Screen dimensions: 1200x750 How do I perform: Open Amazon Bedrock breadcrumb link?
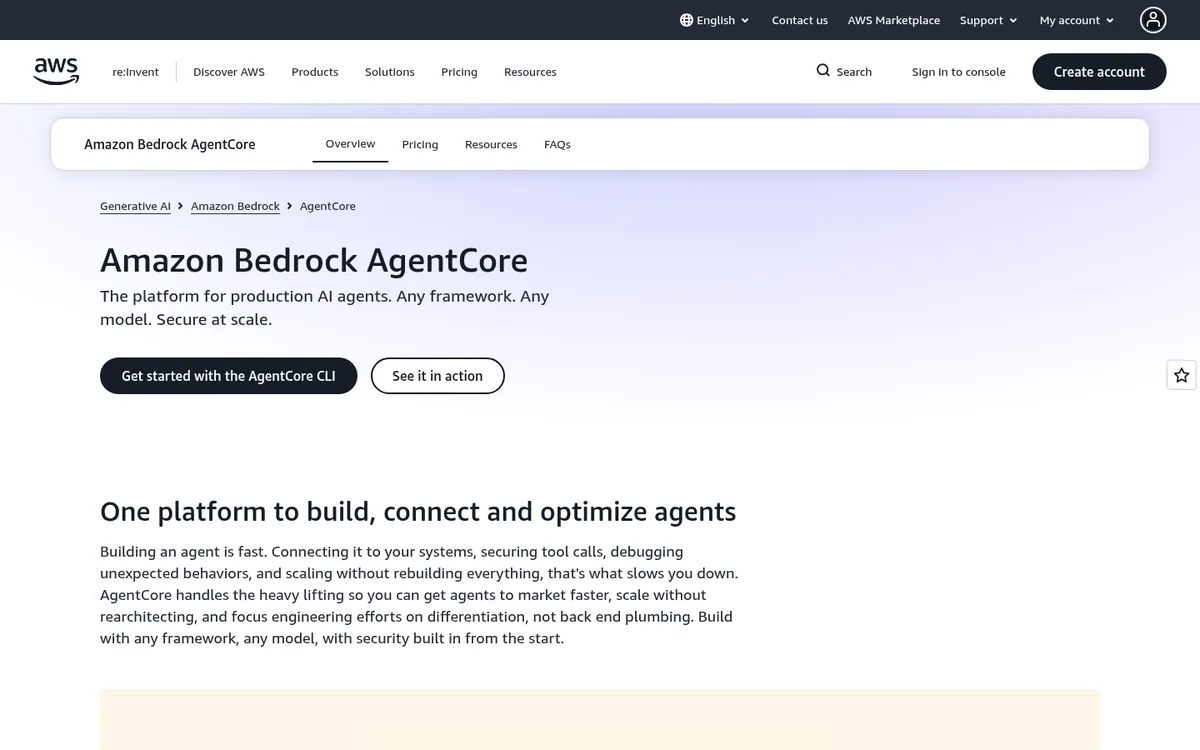click(235, 206)
